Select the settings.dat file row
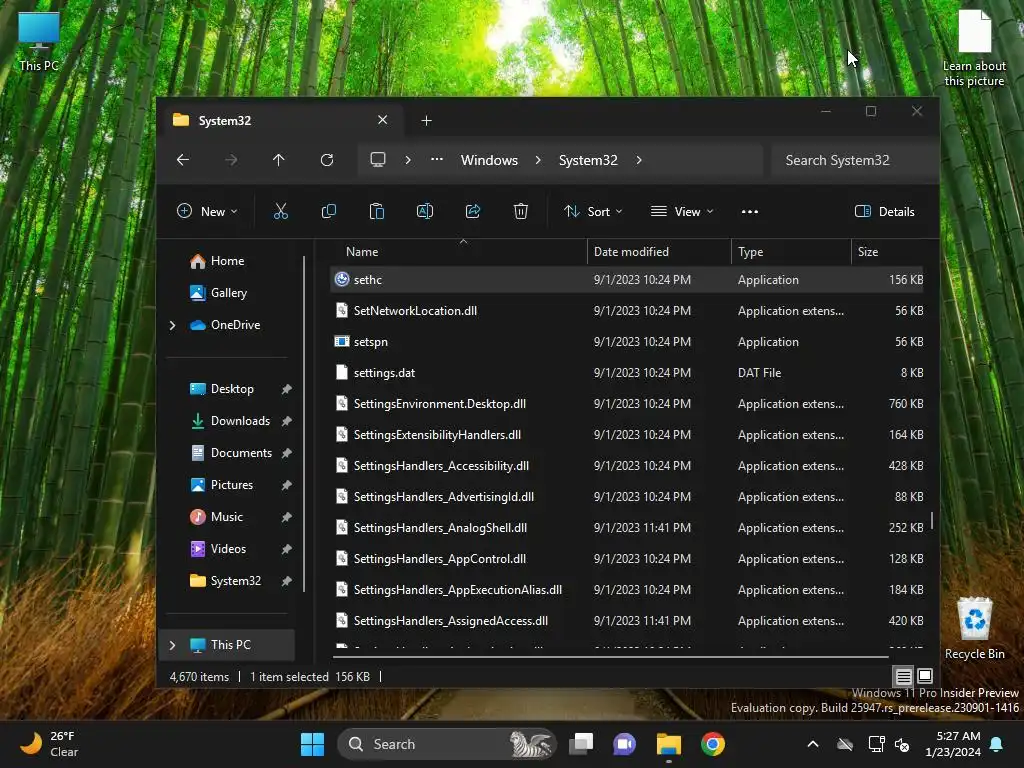This screenshot has height=768, width=1024. click(x=627, y=373)
